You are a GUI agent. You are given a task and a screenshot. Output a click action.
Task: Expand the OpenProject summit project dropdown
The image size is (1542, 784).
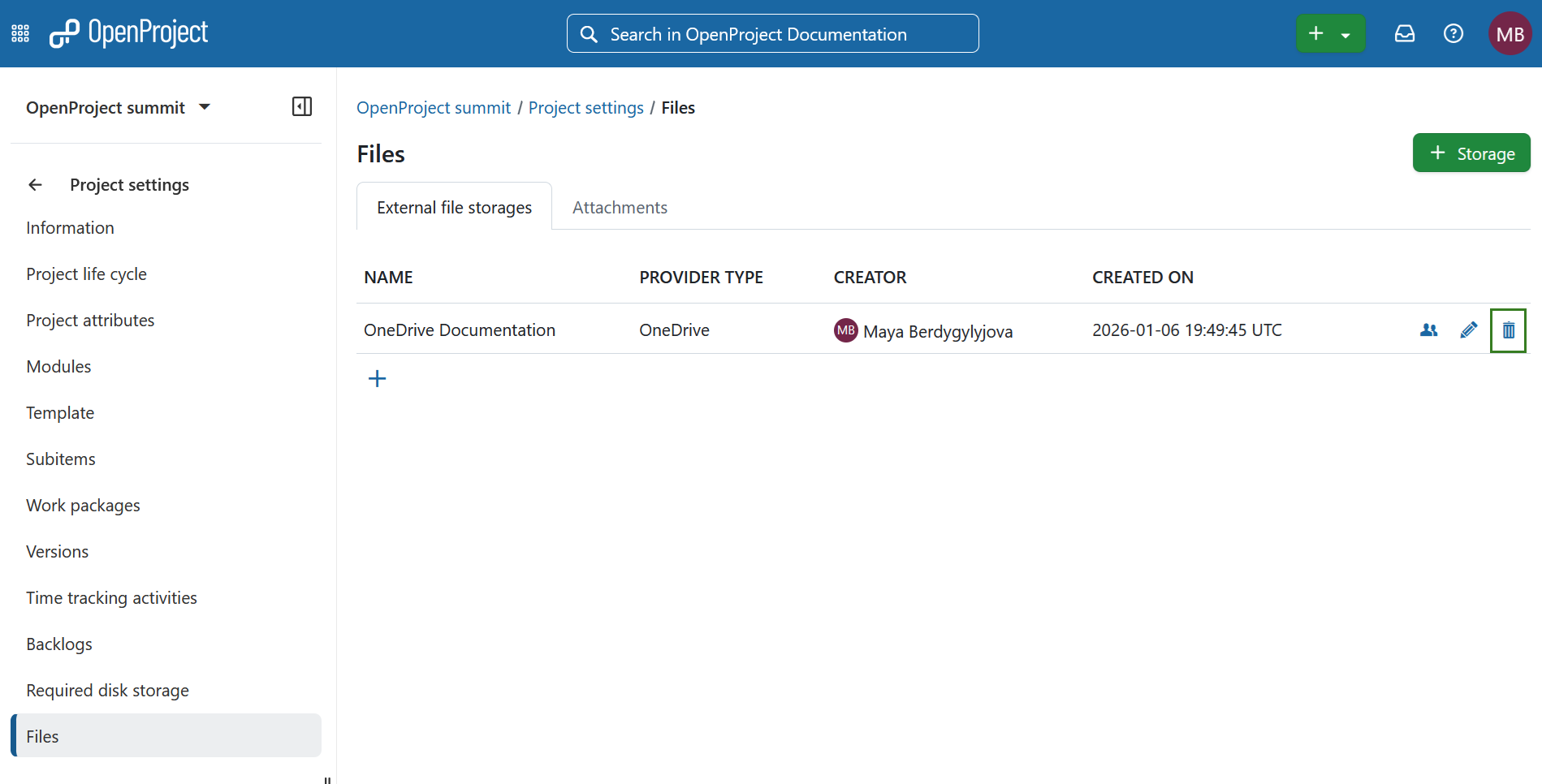pos(204,106)
